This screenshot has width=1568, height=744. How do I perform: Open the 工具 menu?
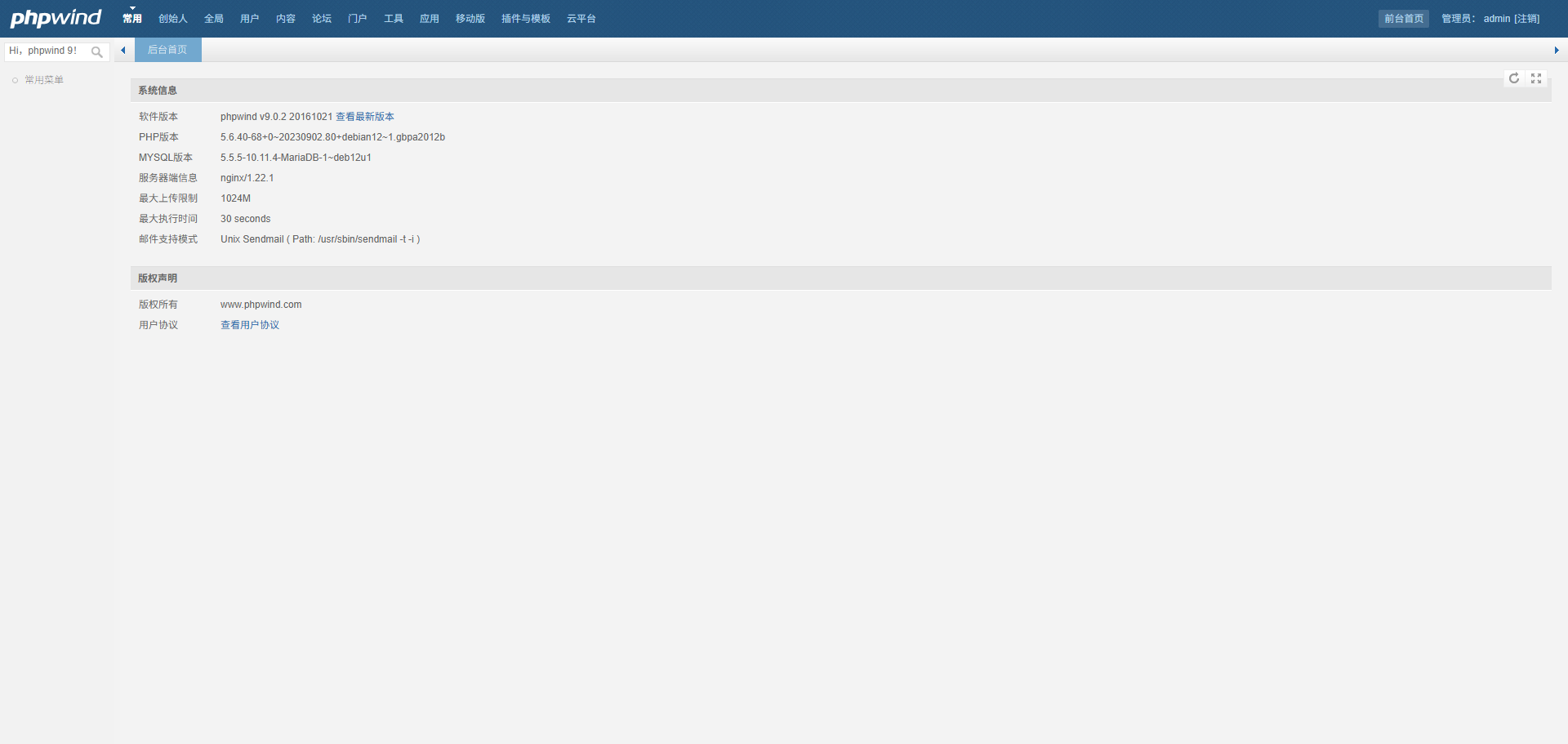click(x=394, y=19)
